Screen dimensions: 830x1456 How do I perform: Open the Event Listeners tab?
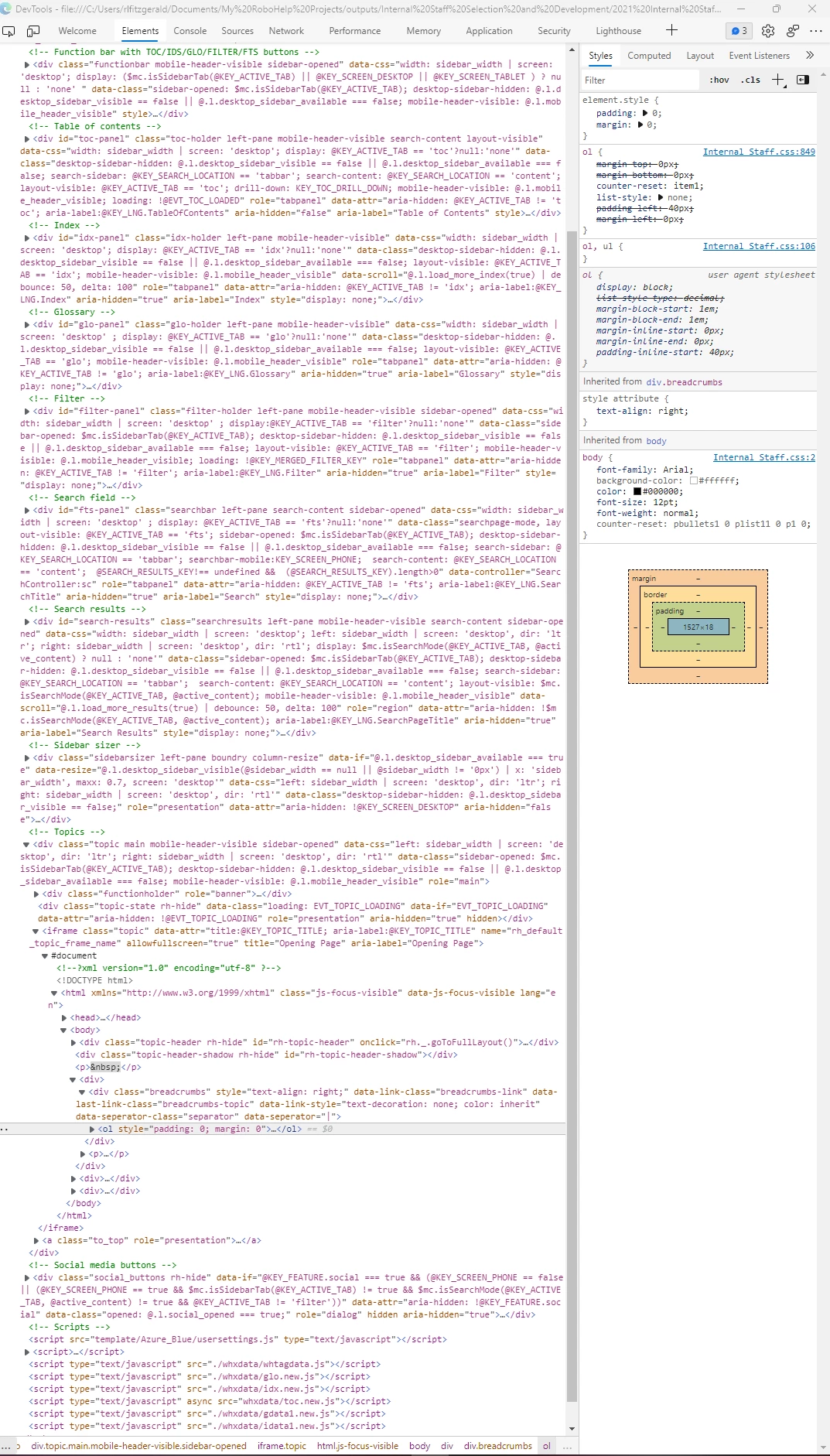tap(760, 56)
